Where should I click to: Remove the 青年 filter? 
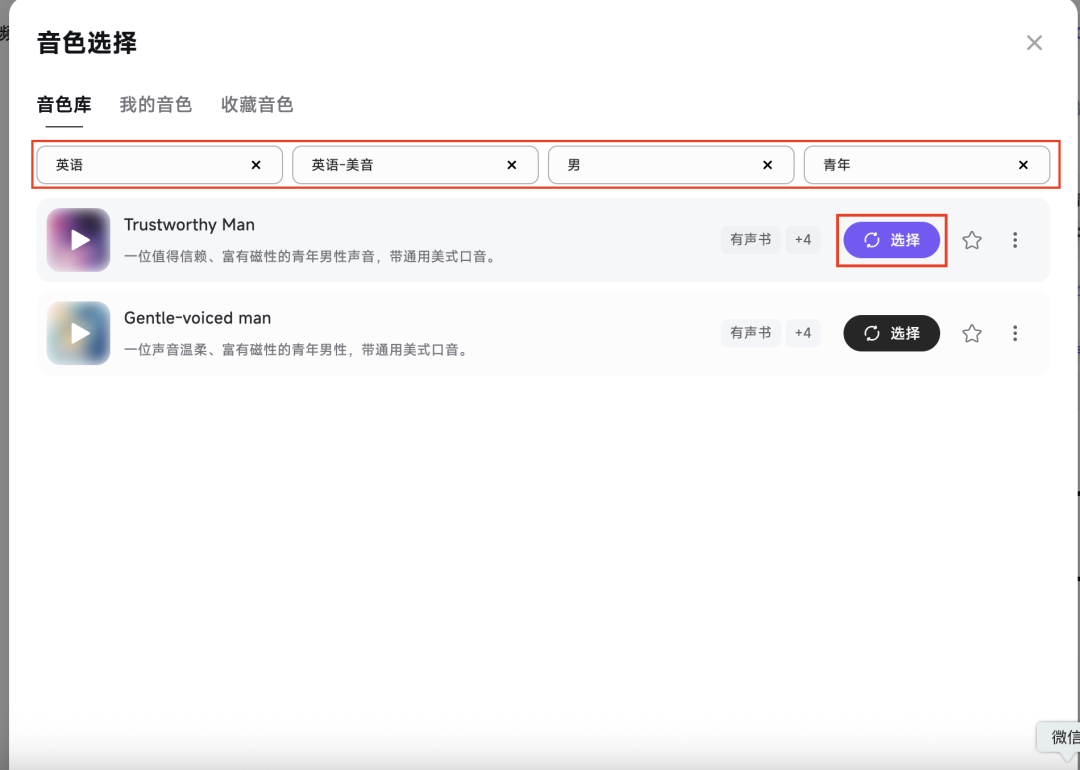tap(1024, 164)
